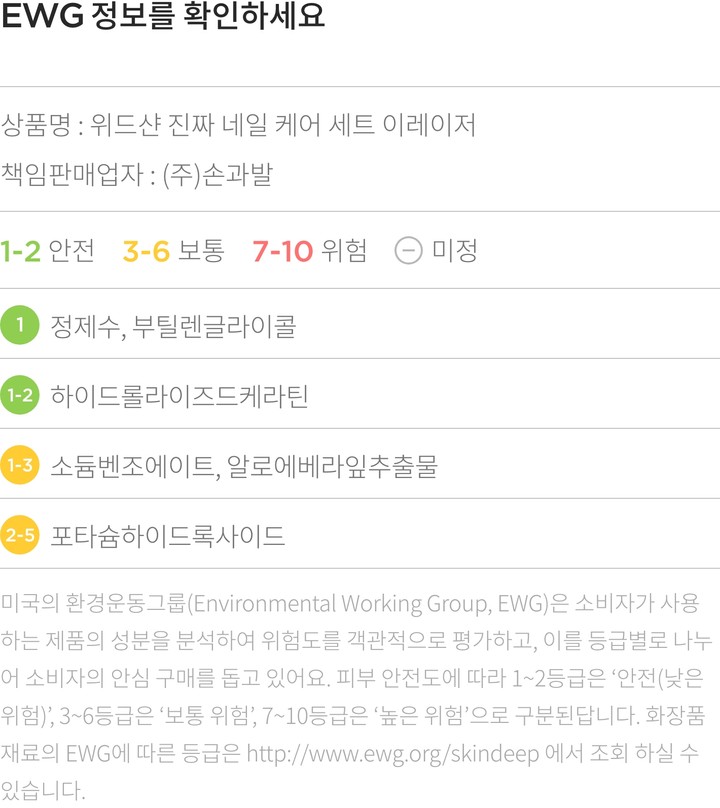
Task: Click the yellow 1-3 grade badge
Action: pos(20,465)
